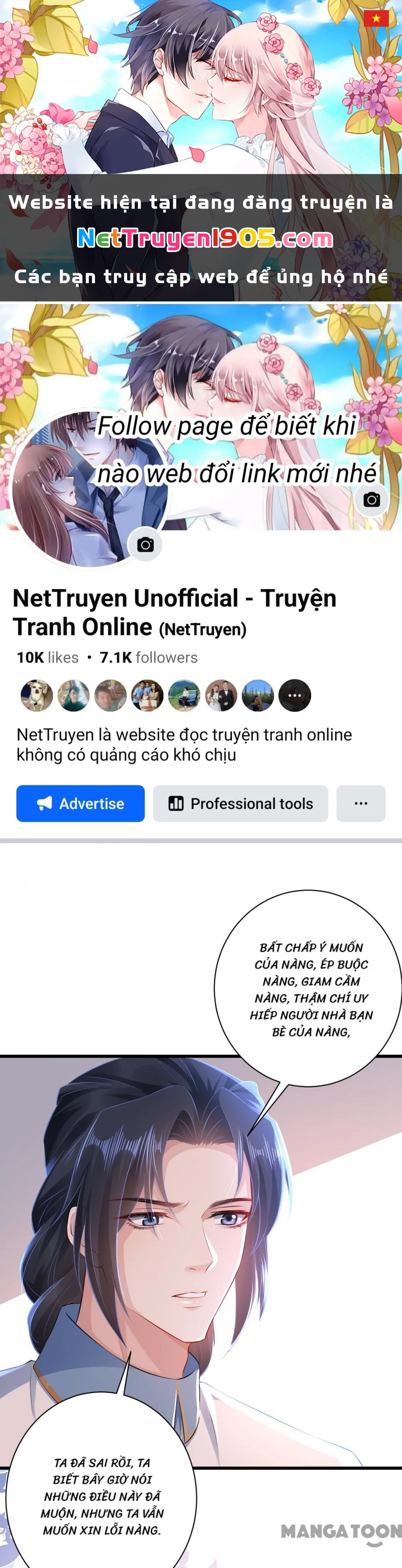Screen dimensions: 402x1568
Task: Click the NetTruyen Unofficial page title
Action: 175,612
